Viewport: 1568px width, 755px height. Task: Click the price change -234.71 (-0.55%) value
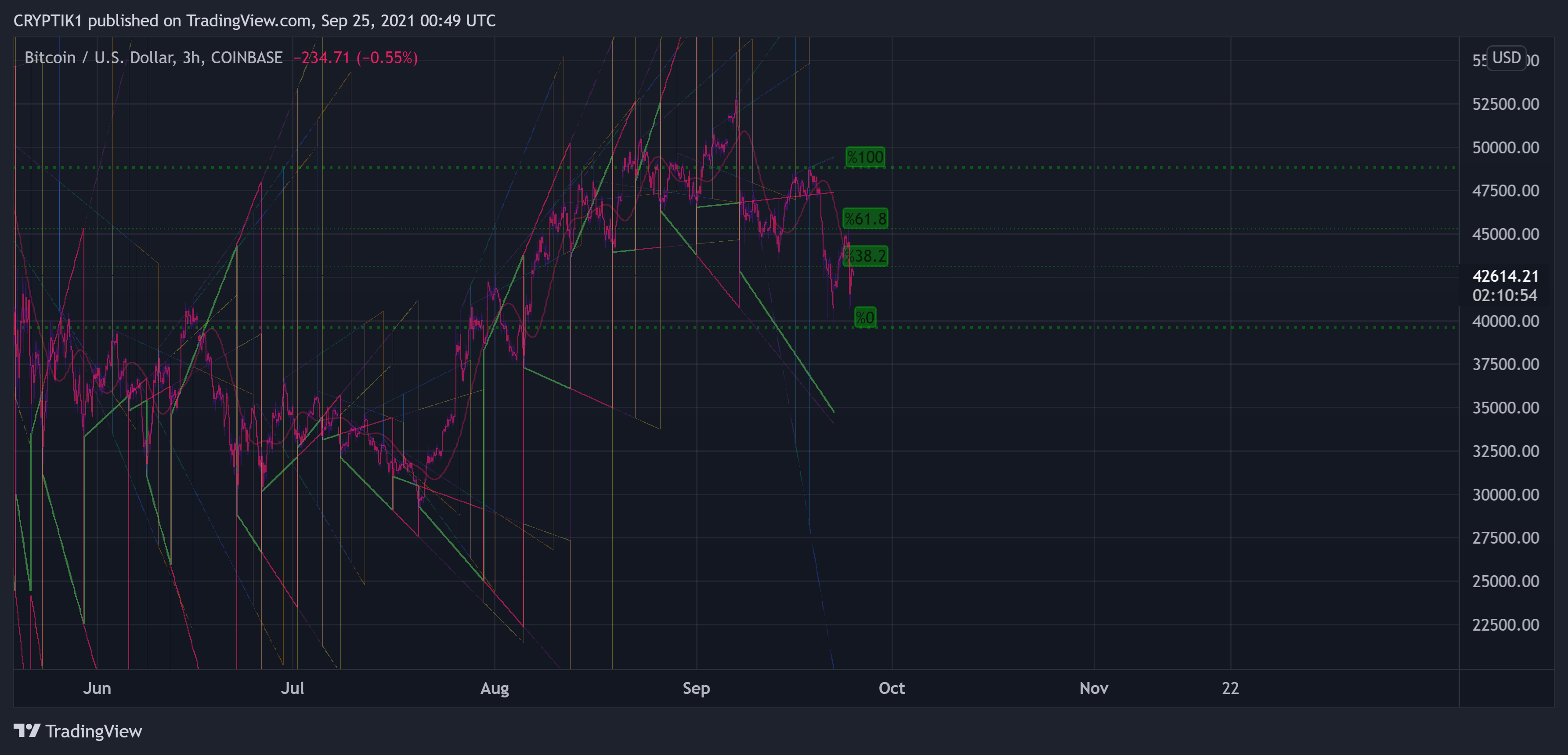(355, 58)
